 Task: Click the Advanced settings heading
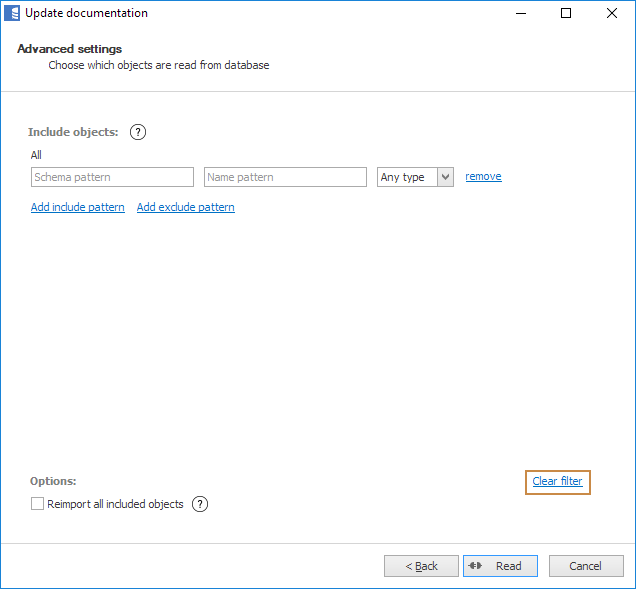[69, 49]
